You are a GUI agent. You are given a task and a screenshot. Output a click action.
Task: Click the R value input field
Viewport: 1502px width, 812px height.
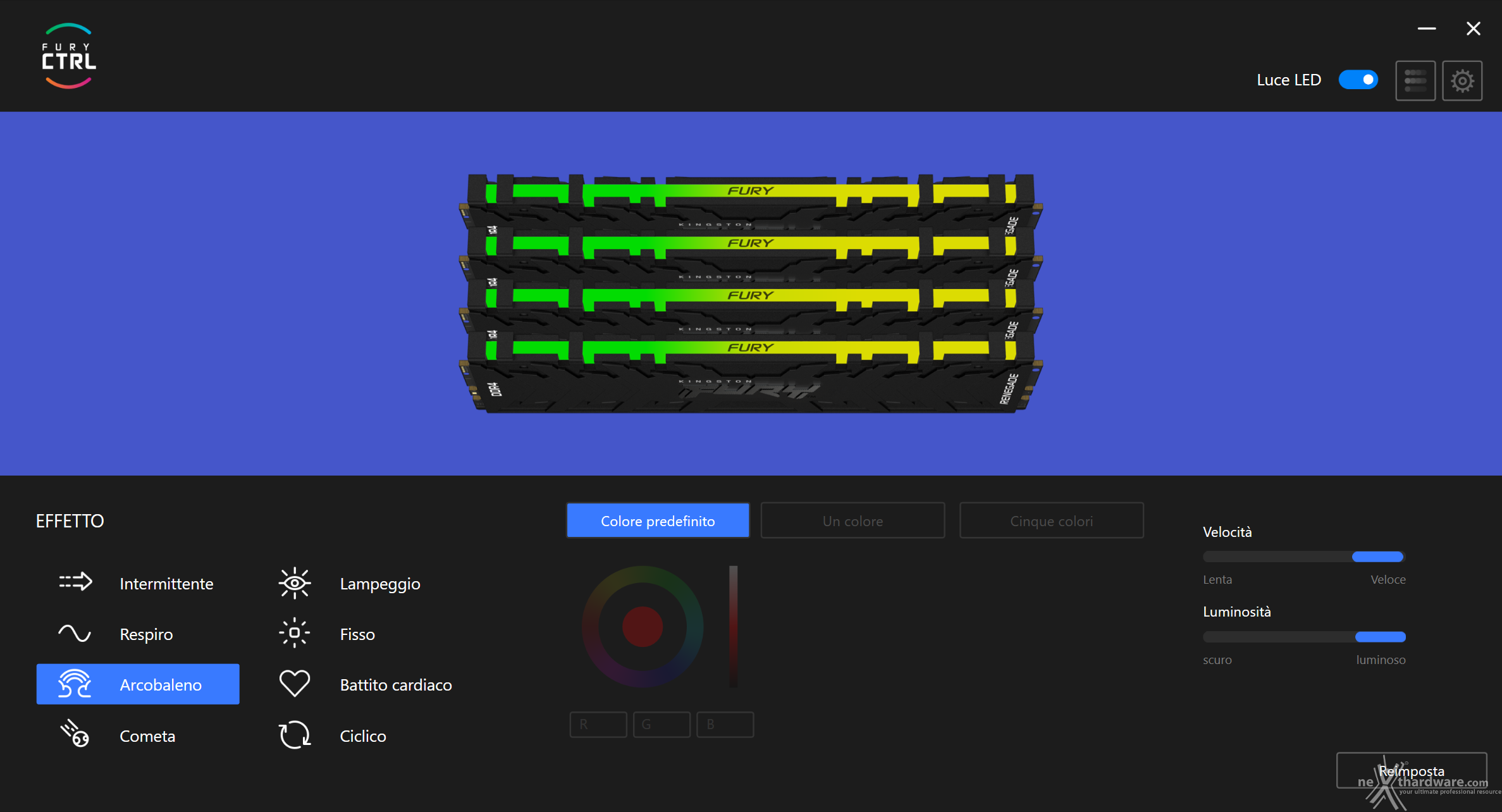coord(598,724)
